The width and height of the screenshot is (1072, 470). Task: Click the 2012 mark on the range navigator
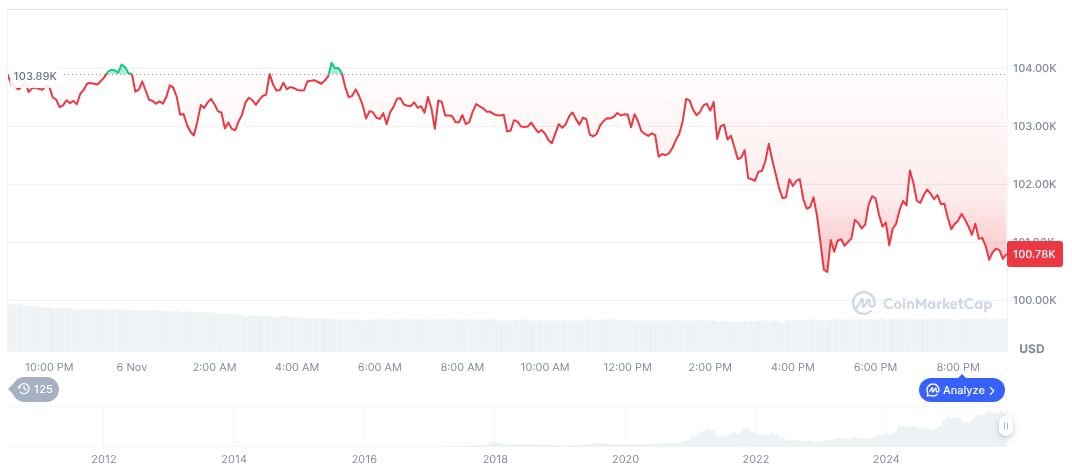point(104,459)
